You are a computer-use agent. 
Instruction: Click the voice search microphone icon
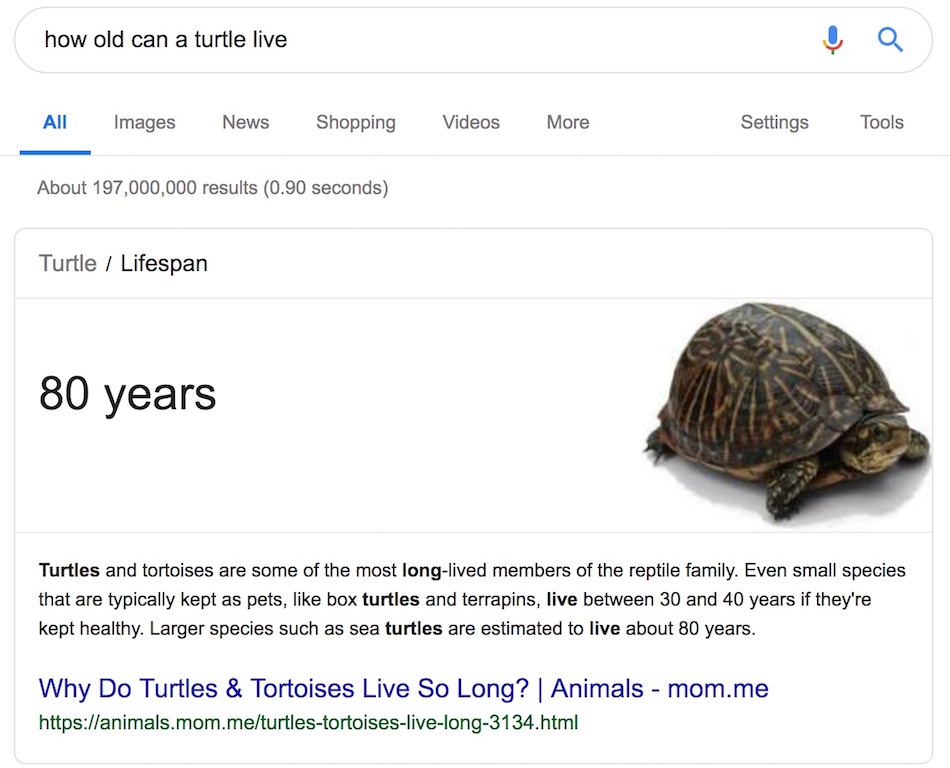coord(833,40)
